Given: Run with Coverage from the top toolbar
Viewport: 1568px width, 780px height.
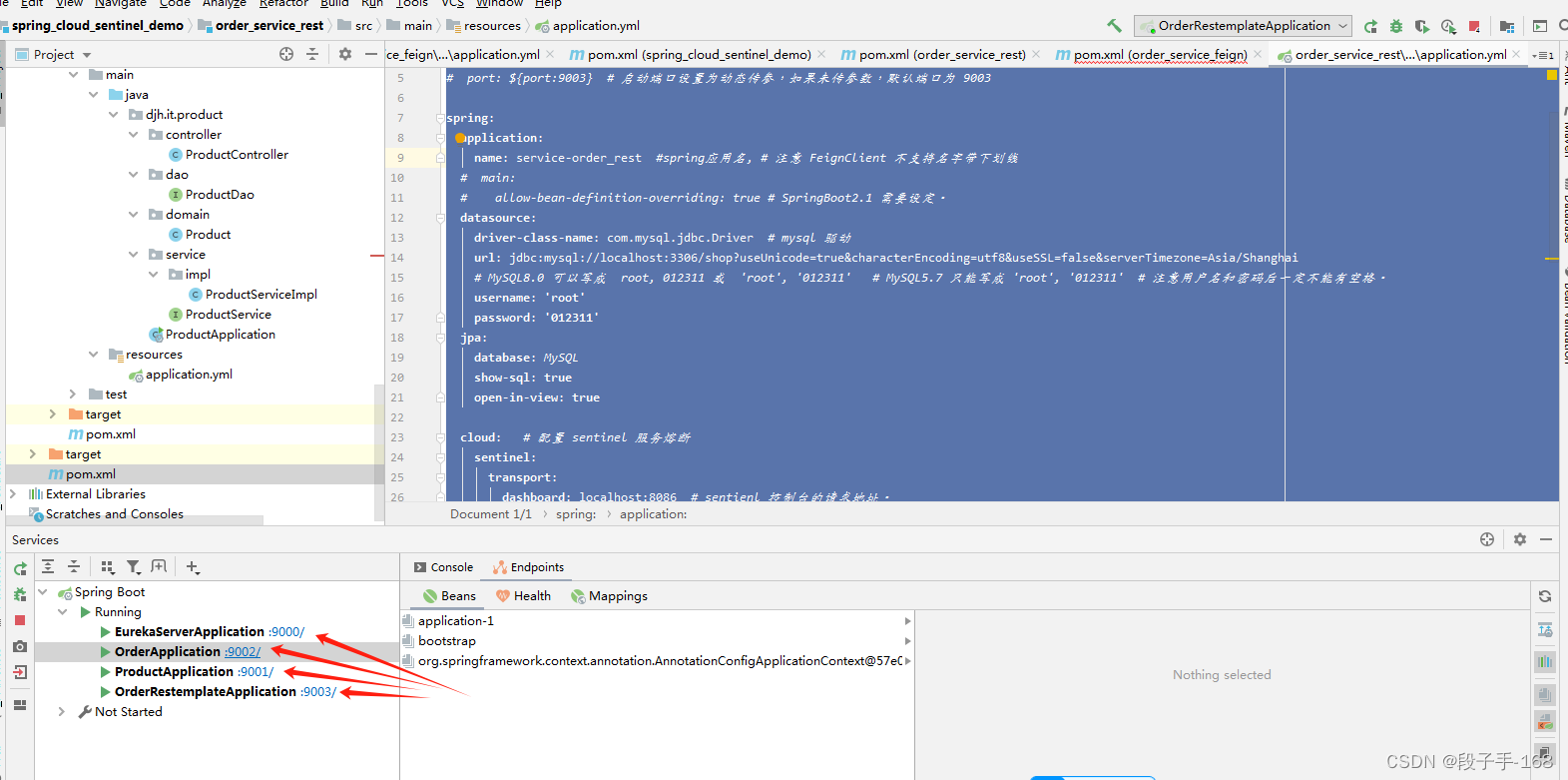Looking at the screenshot, I should 1422,26.
